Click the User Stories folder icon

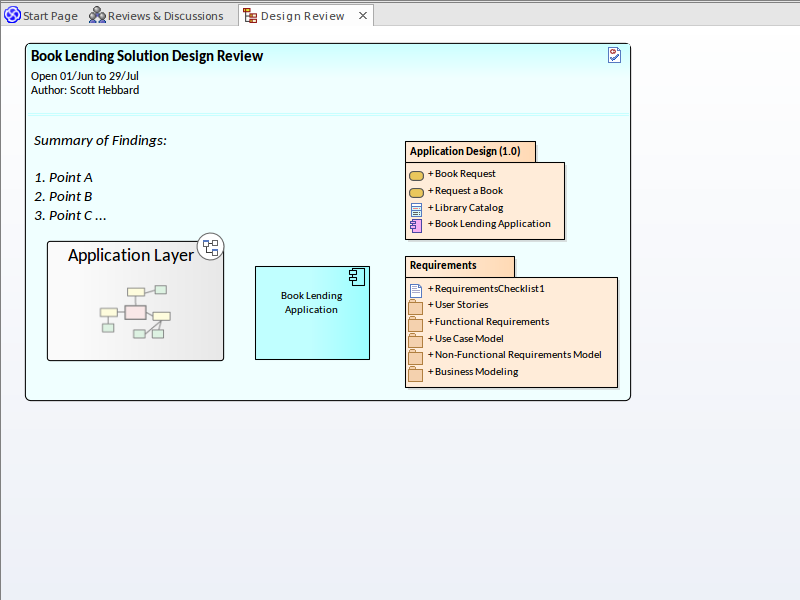pyautogui.click(x=416, y=306)
